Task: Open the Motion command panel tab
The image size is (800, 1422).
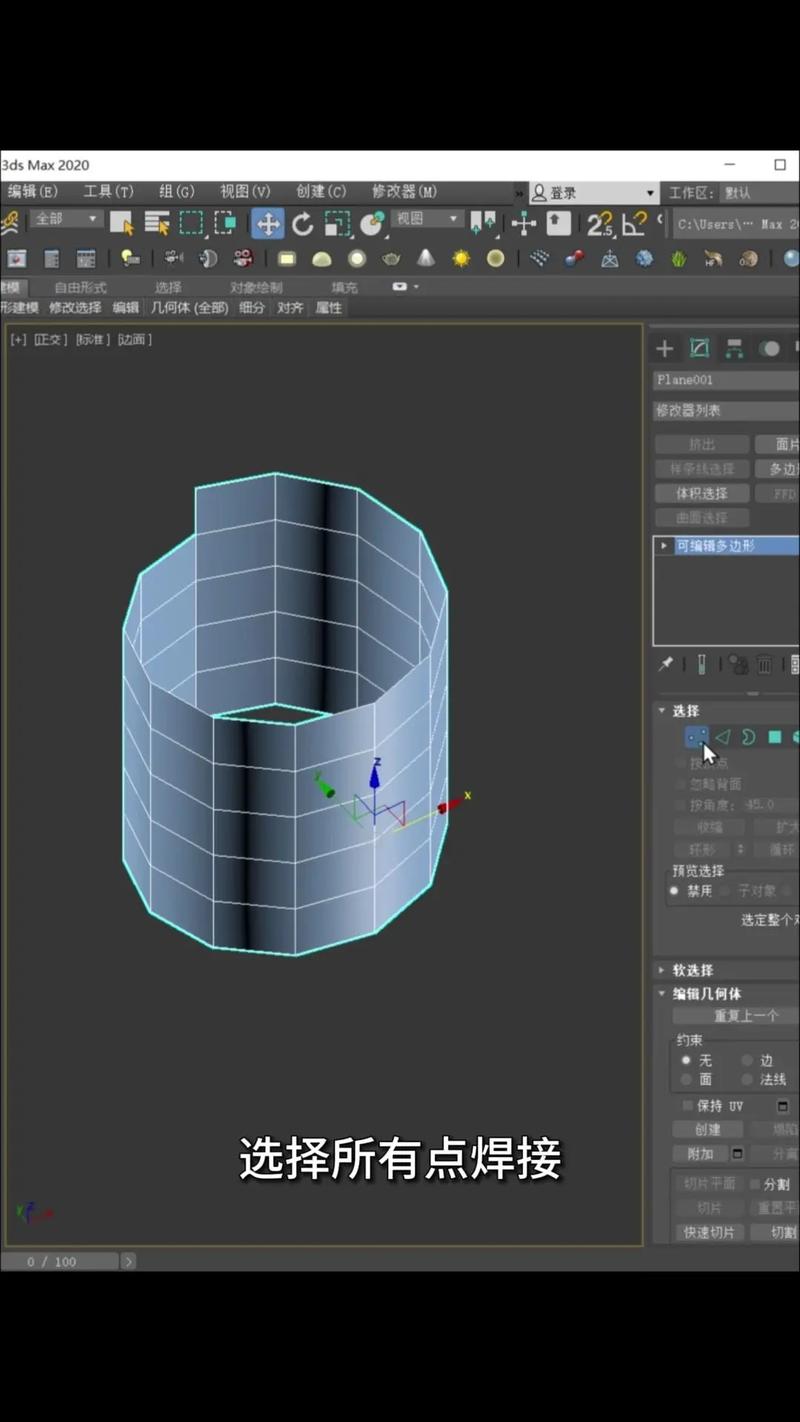Action: tap(769, 348)
